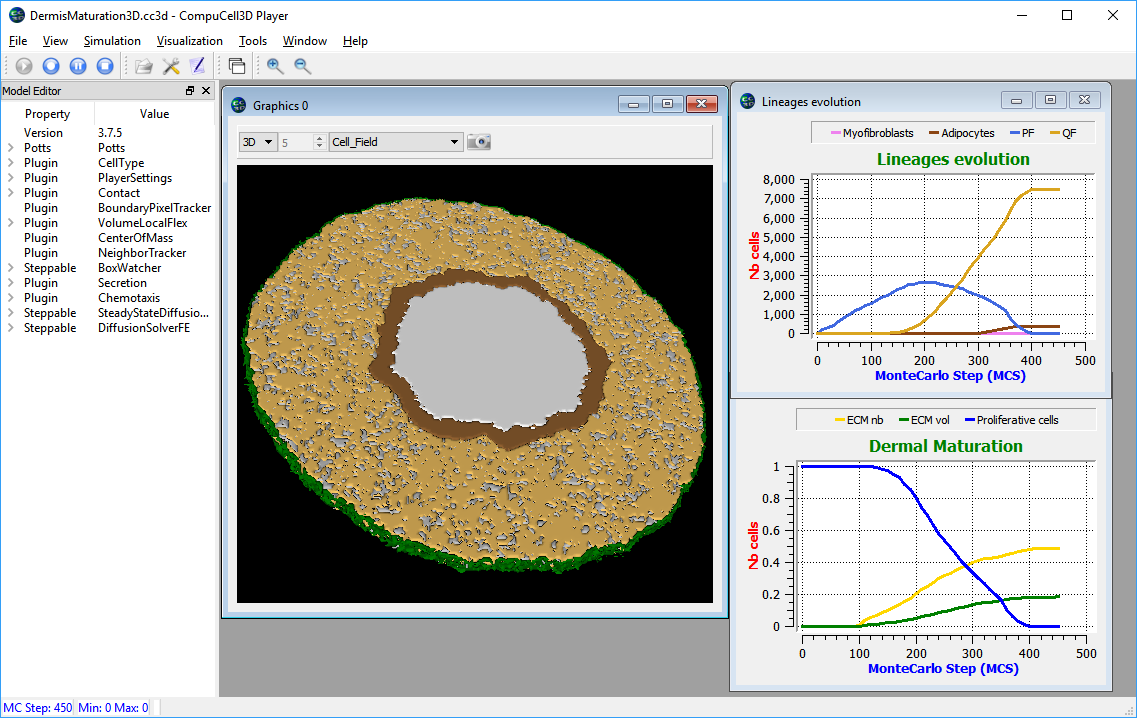
Task: Expand the Potts tree item
Action: tap(10, 148)
